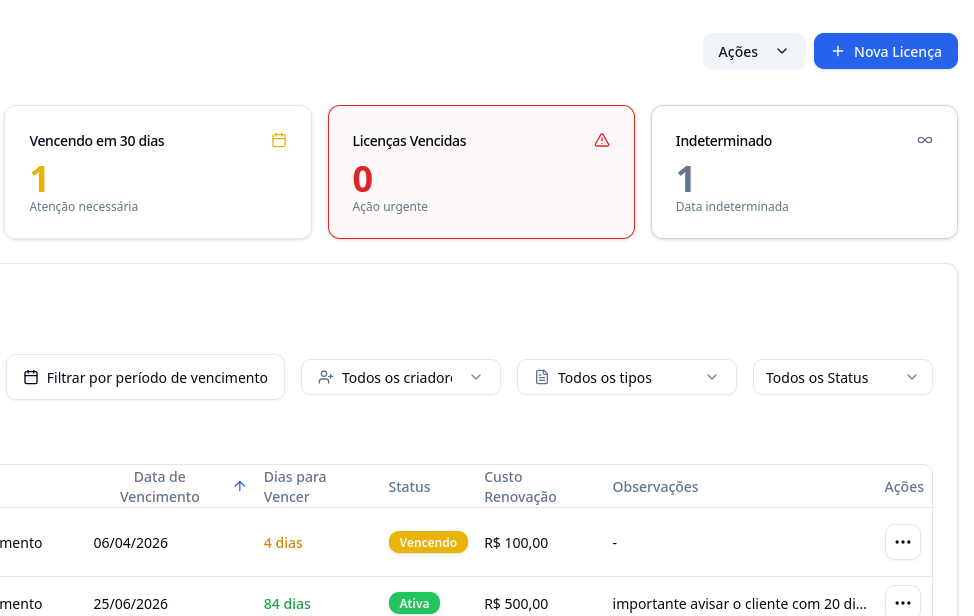Click the document icon in the tipos filter
The width and height of the screenshot is (974, 616).
pyautogui.click(x=541, y=377)
